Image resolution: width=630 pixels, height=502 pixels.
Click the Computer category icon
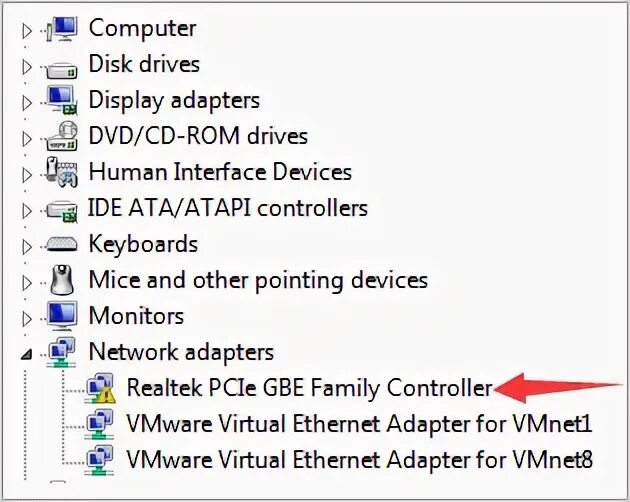pyautogui.click(x=61, y=28)
